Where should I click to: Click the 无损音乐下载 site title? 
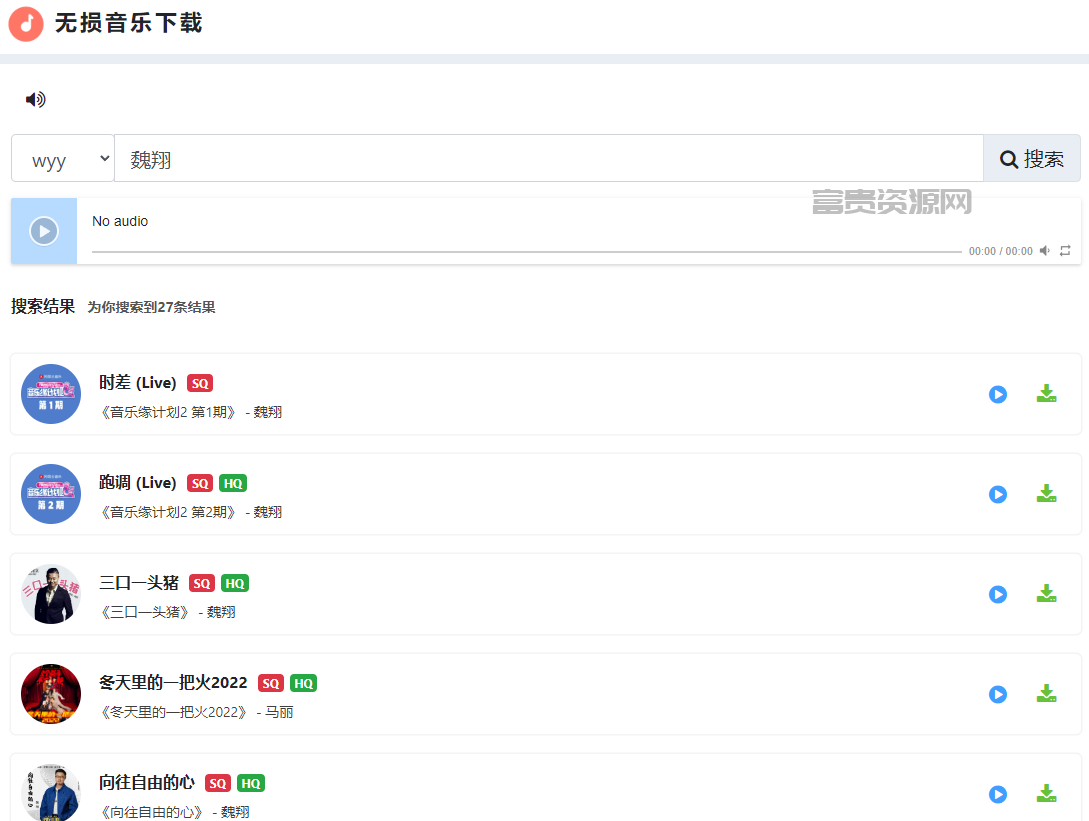coord(128,23)
